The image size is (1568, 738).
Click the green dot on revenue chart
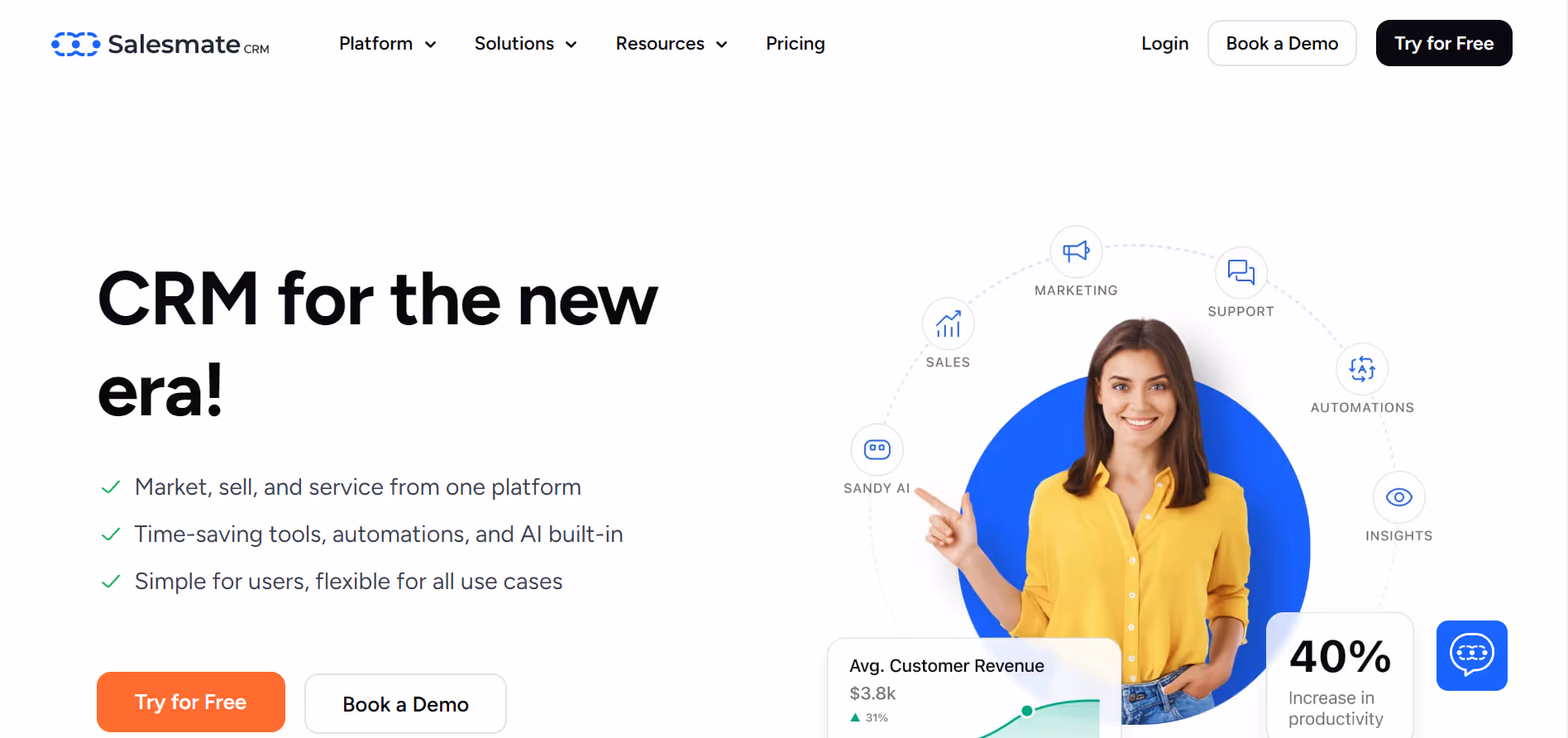click(x=1026, y=711)
